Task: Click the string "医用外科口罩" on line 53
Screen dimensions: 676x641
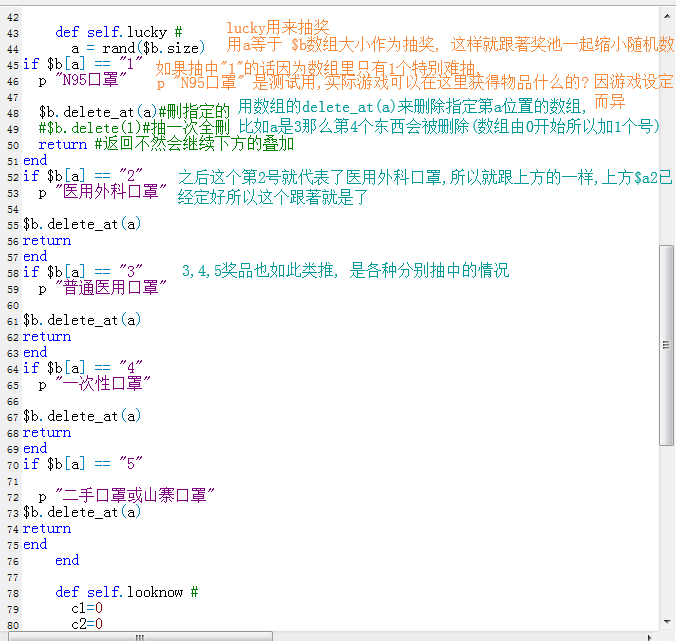Action: 111,192
